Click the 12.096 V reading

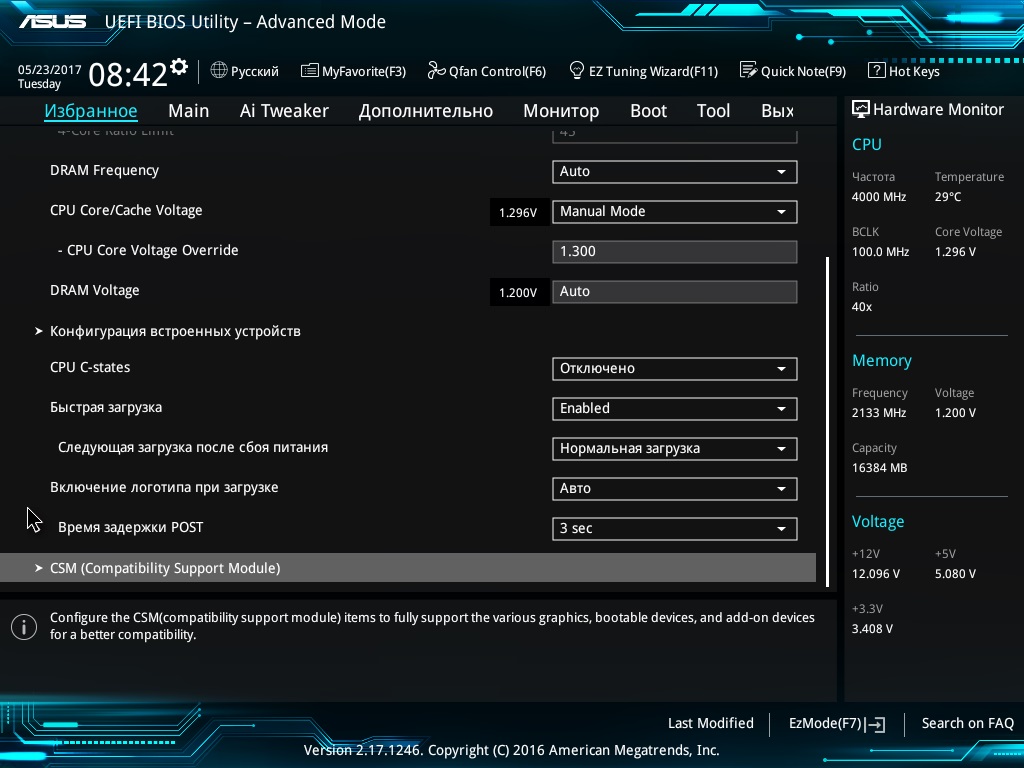(876, 573)
